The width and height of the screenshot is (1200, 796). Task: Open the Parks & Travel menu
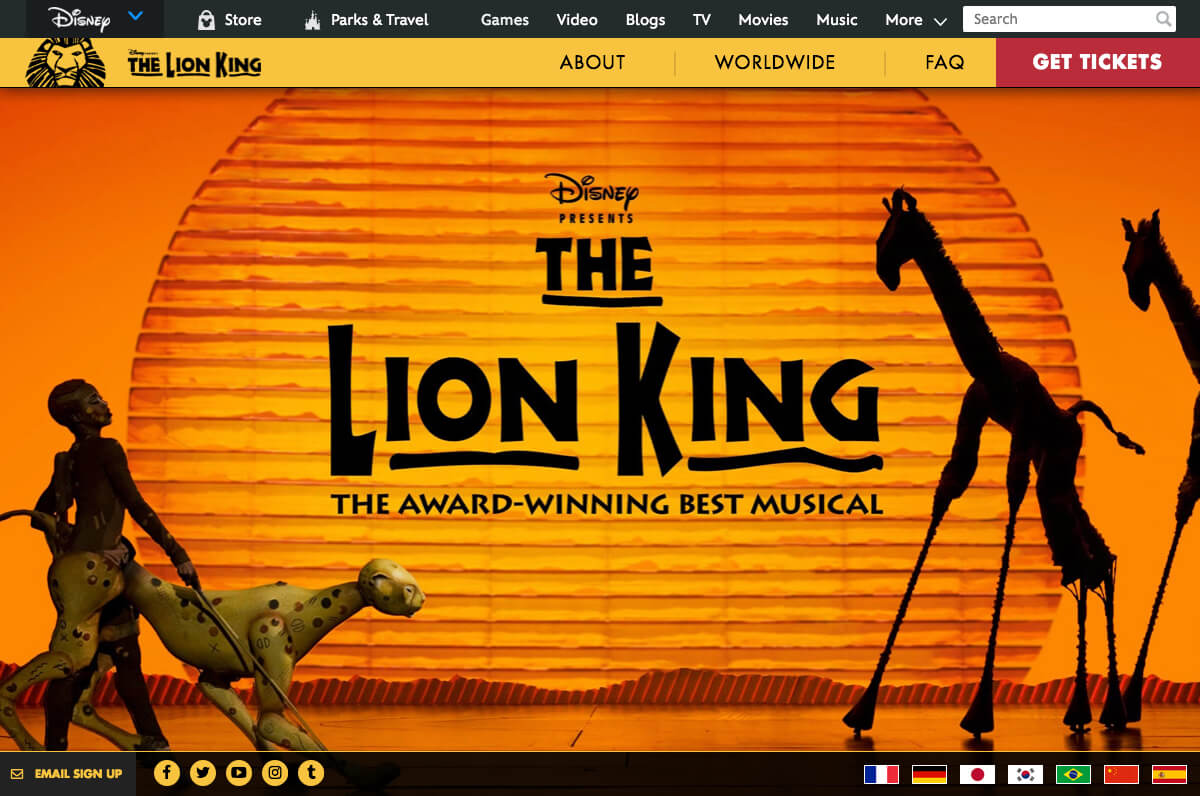point(367,19)
